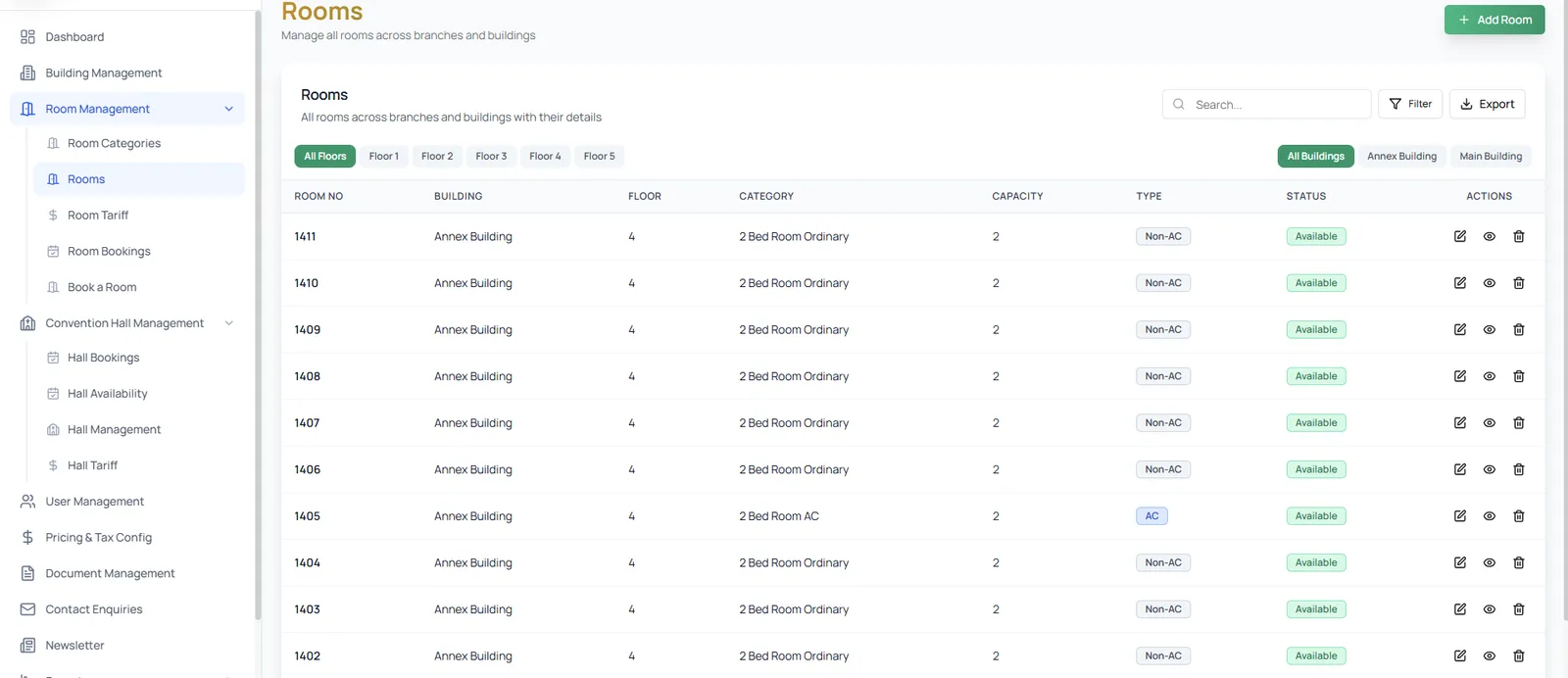Open Hall Availability
1568x678 pixels.
[x=139, y=394]
